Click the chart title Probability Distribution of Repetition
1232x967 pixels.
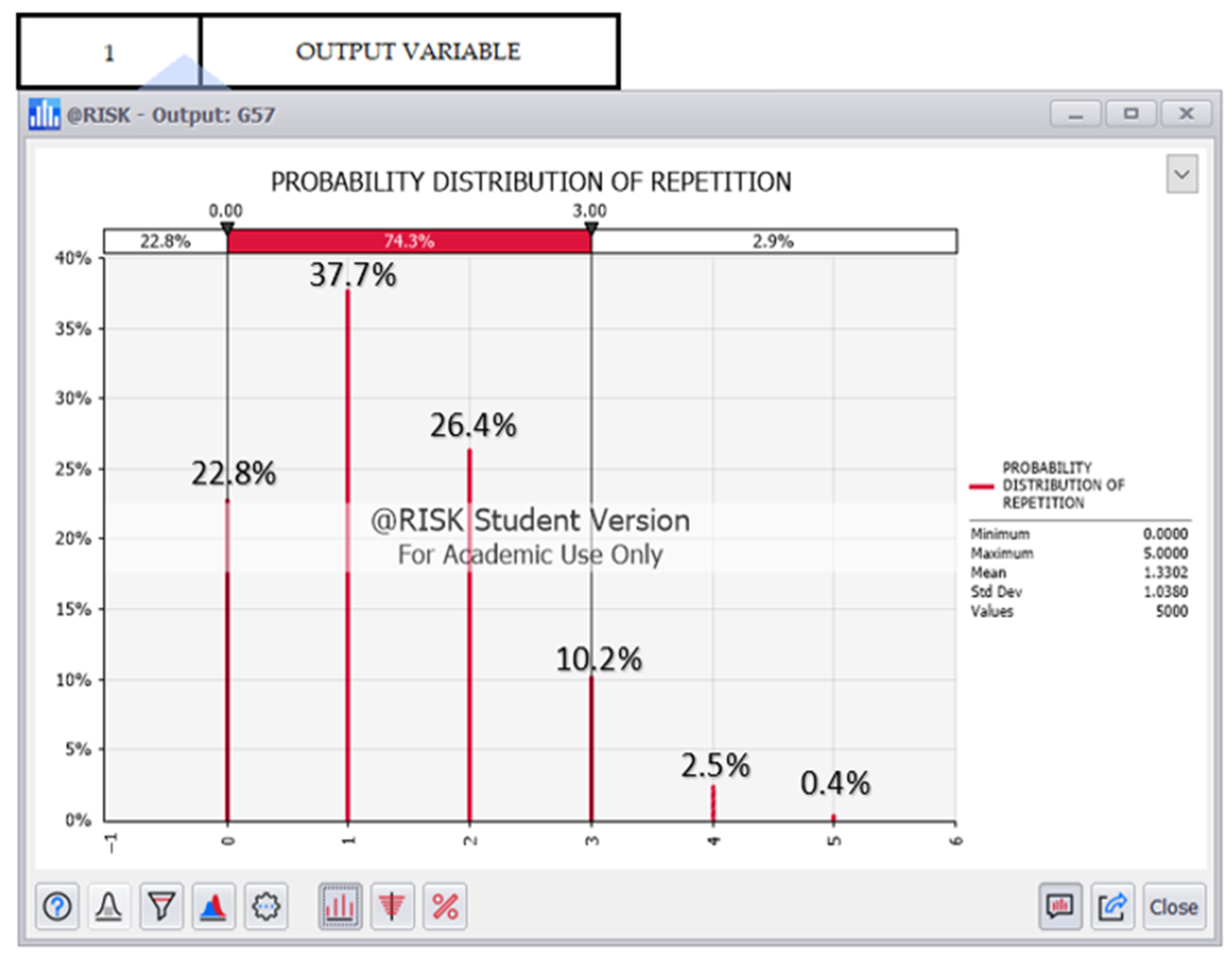[530, 182]
